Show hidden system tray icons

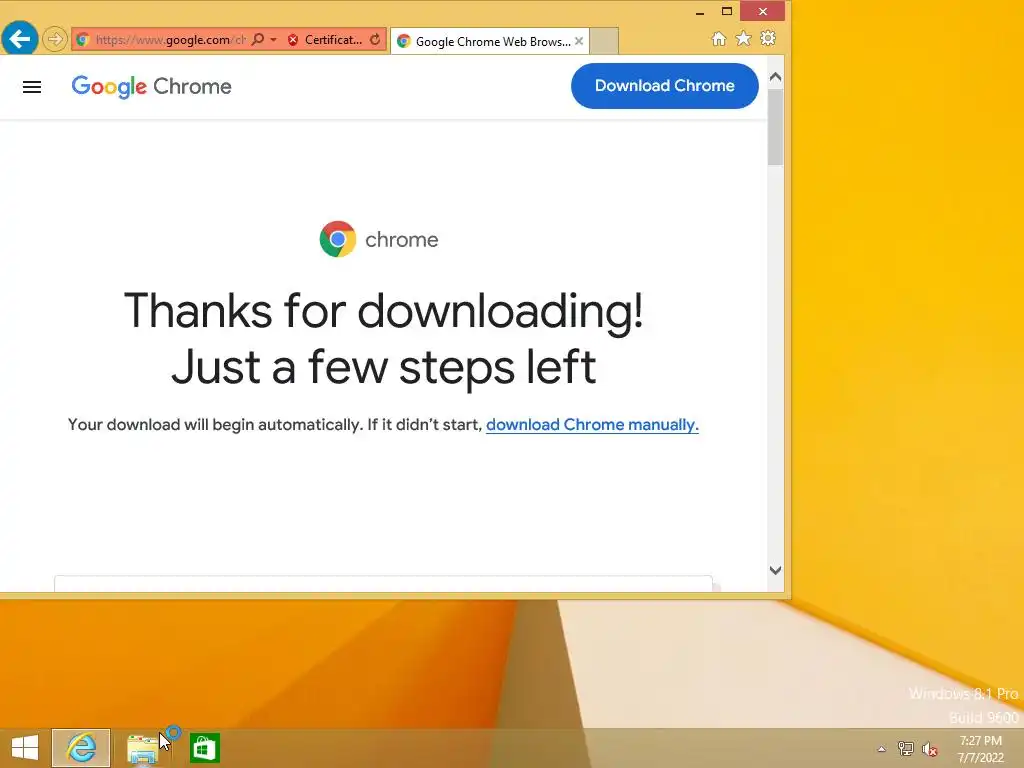[x=882, y=749]
